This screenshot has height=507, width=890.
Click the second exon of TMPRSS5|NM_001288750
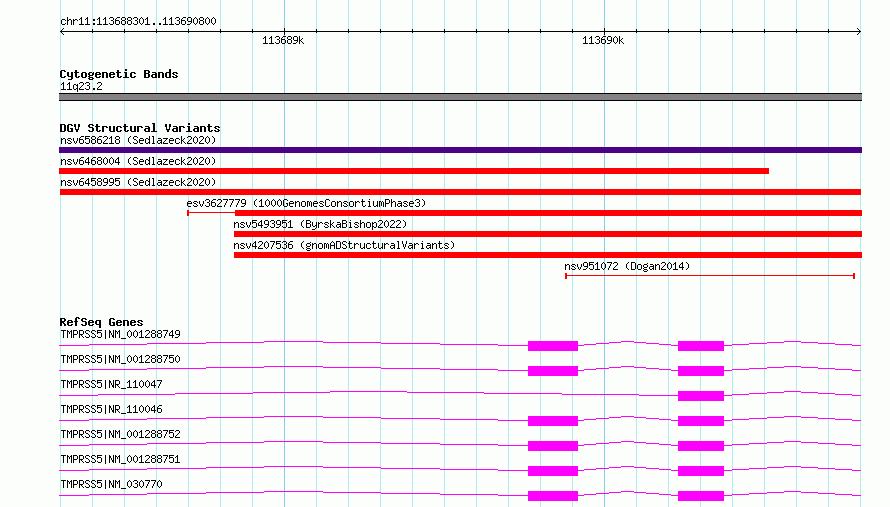[x=701, y=371]
